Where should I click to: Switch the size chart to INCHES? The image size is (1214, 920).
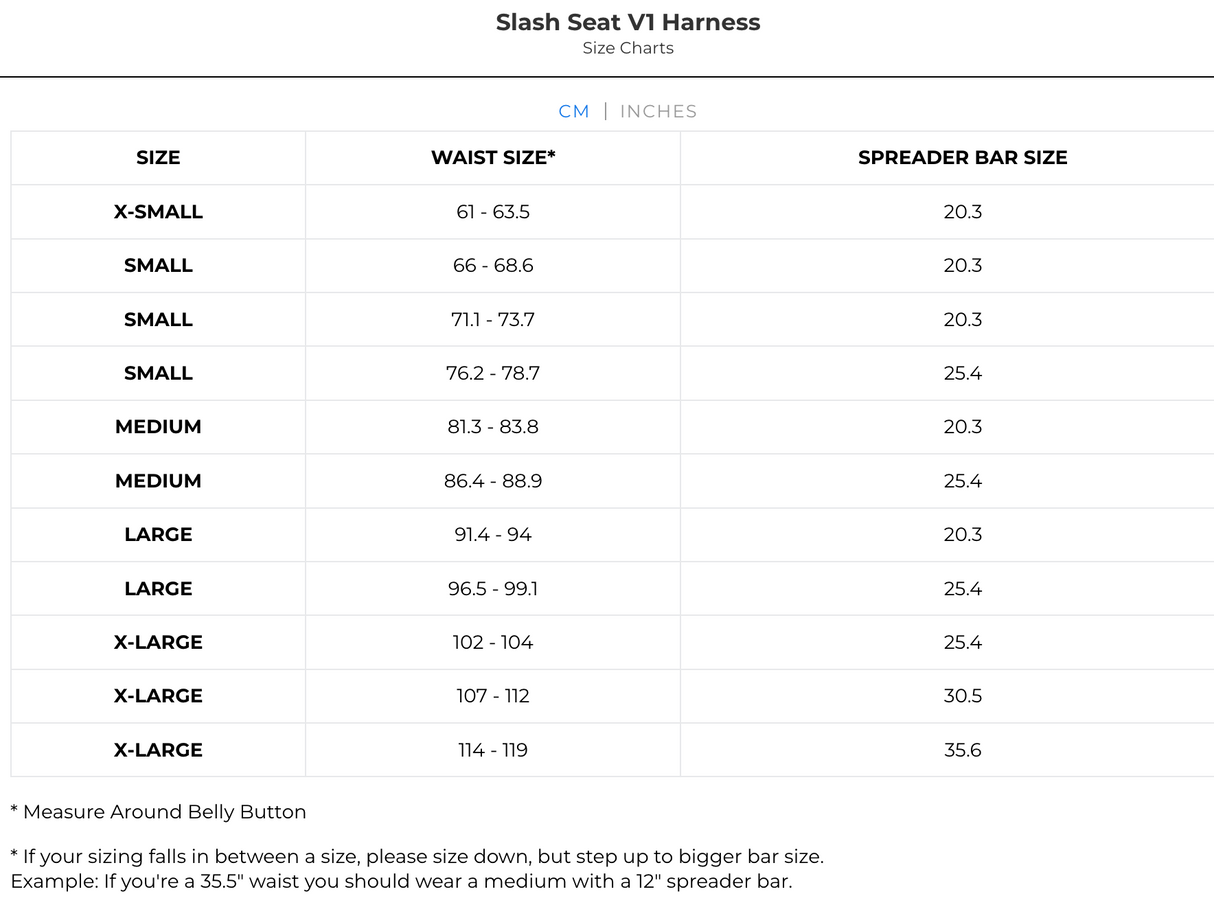[x=658, y=111]
